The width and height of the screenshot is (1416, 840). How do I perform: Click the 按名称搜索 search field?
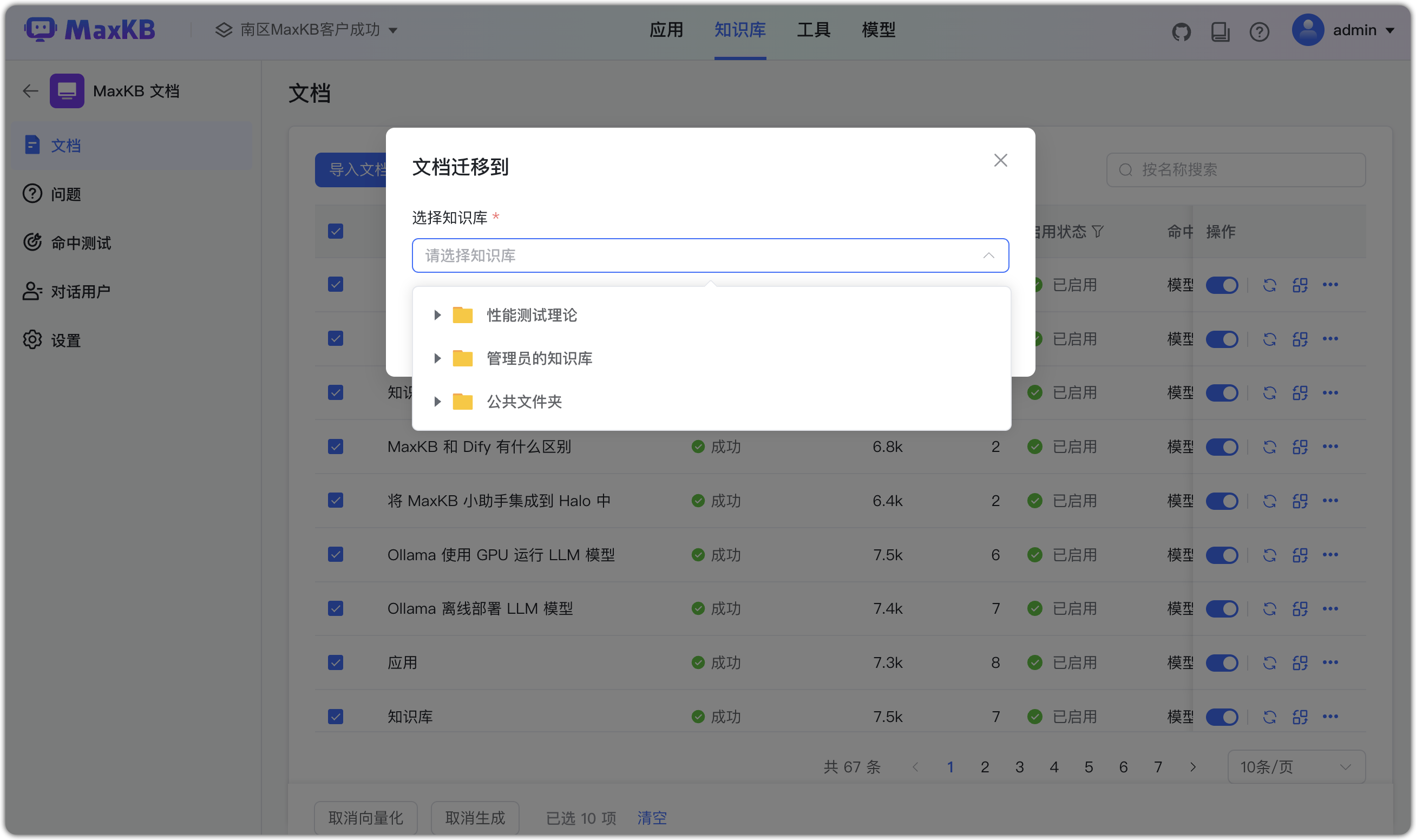point(1235,169)
